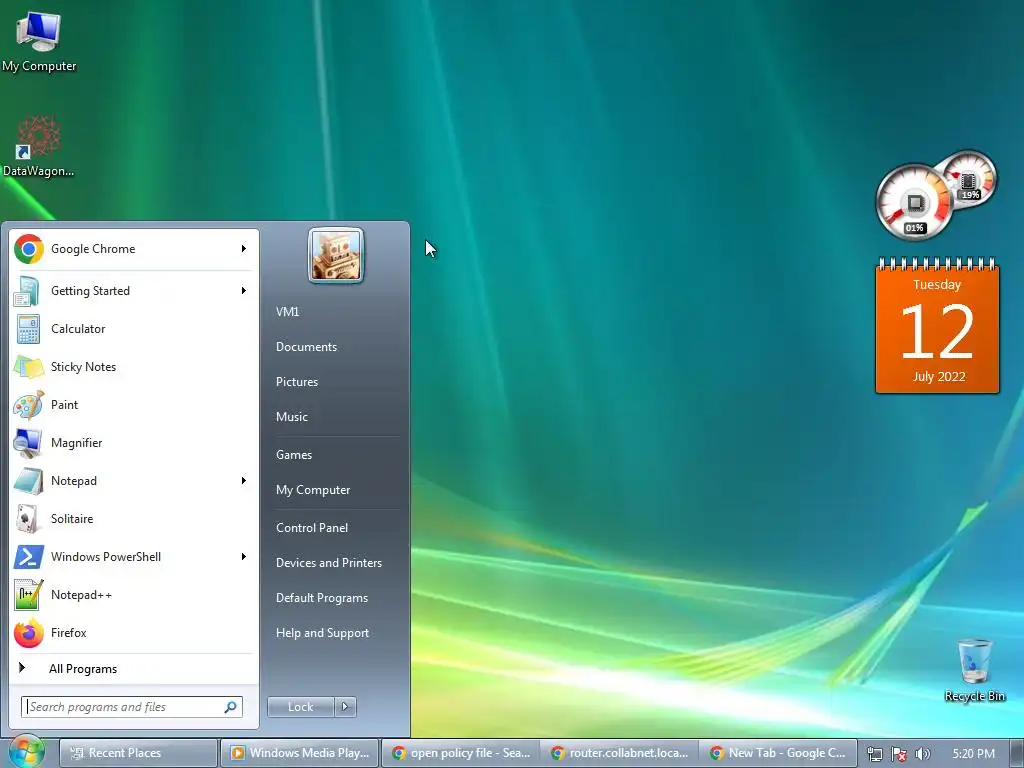
Task: Open Control Panel
Action: pyautogui.click(x=312, y=528)
